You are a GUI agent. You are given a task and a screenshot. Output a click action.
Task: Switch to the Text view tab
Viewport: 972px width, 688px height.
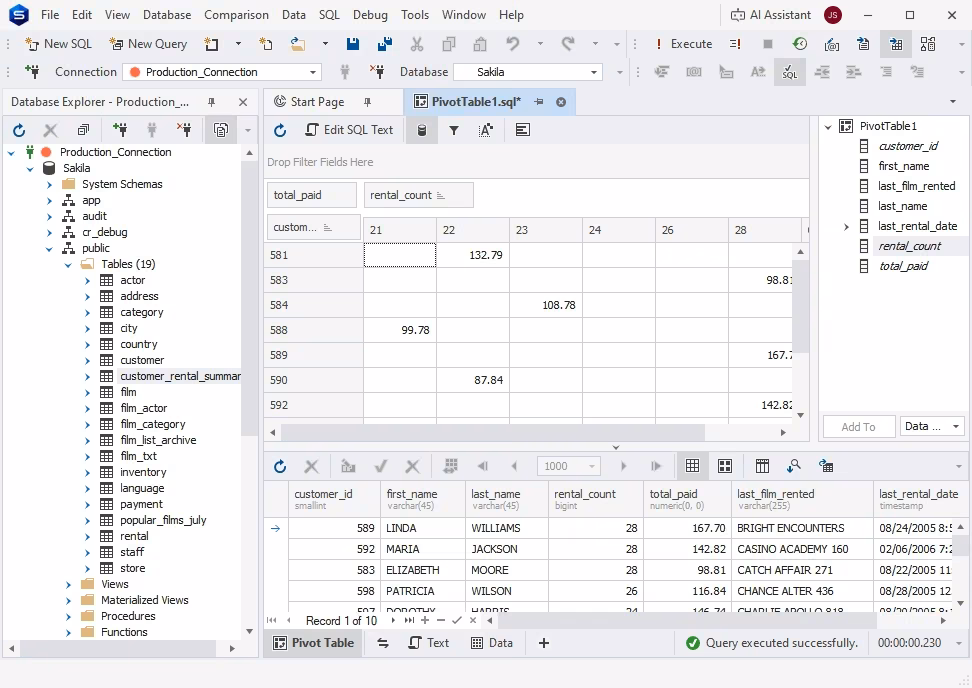[428, 643]
